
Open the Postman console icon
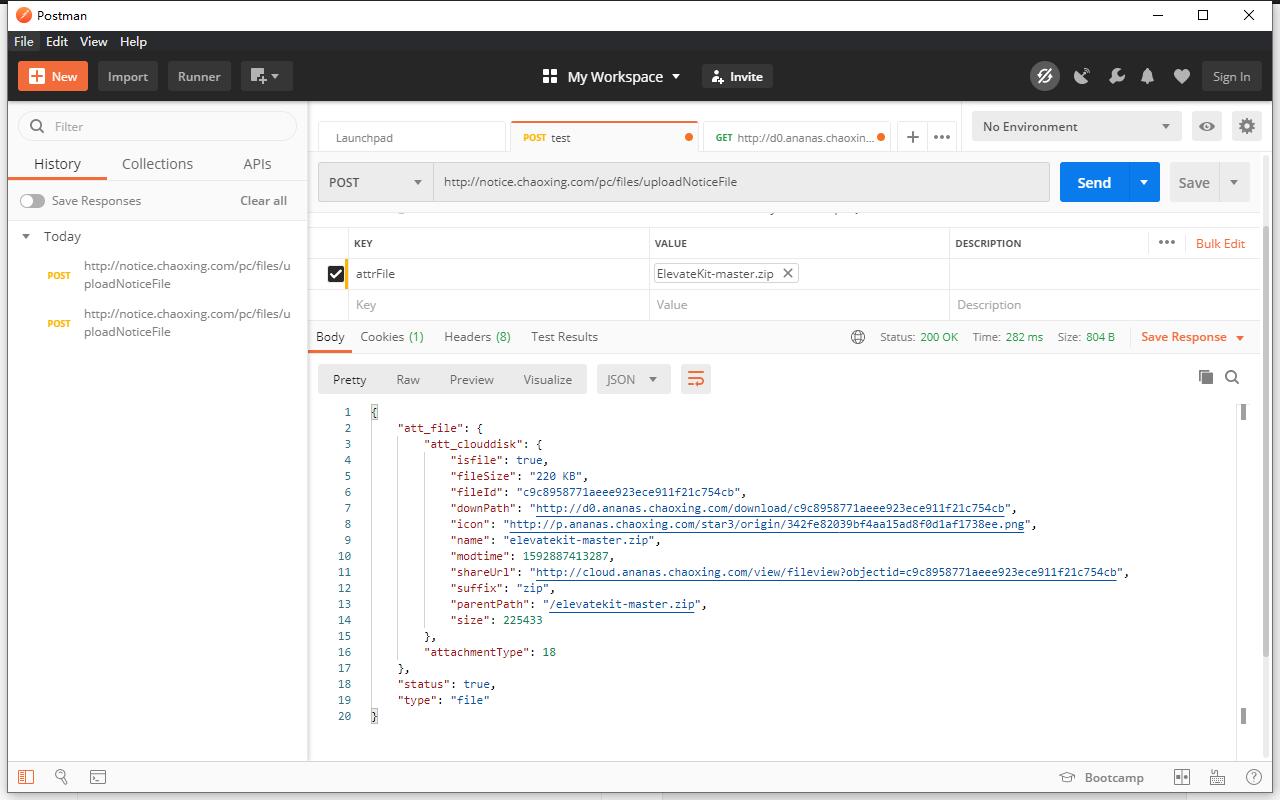98,777
